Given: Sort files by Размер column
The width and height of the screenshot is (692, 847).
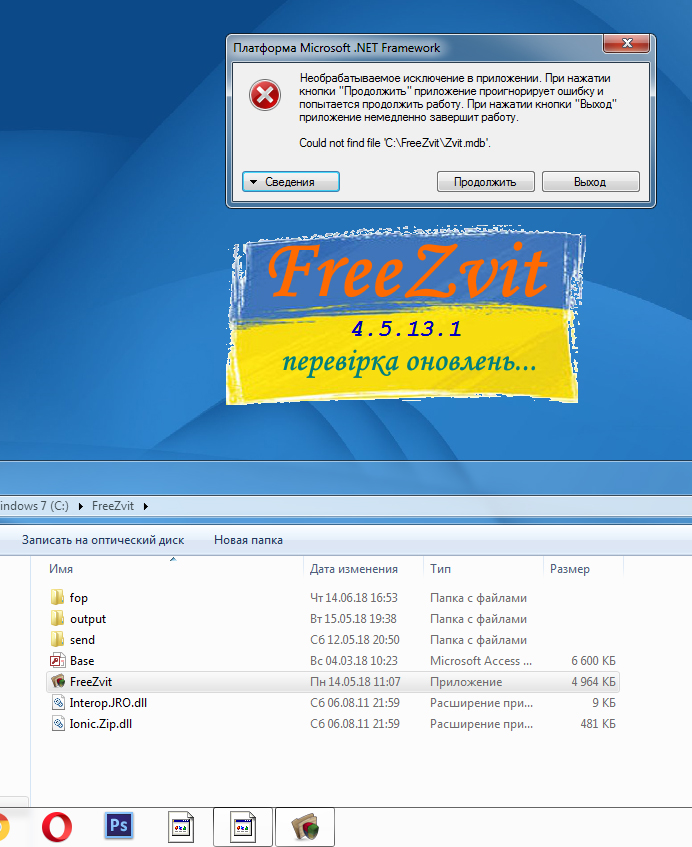Looking at the screenshot, I should [x=570, y=569].
